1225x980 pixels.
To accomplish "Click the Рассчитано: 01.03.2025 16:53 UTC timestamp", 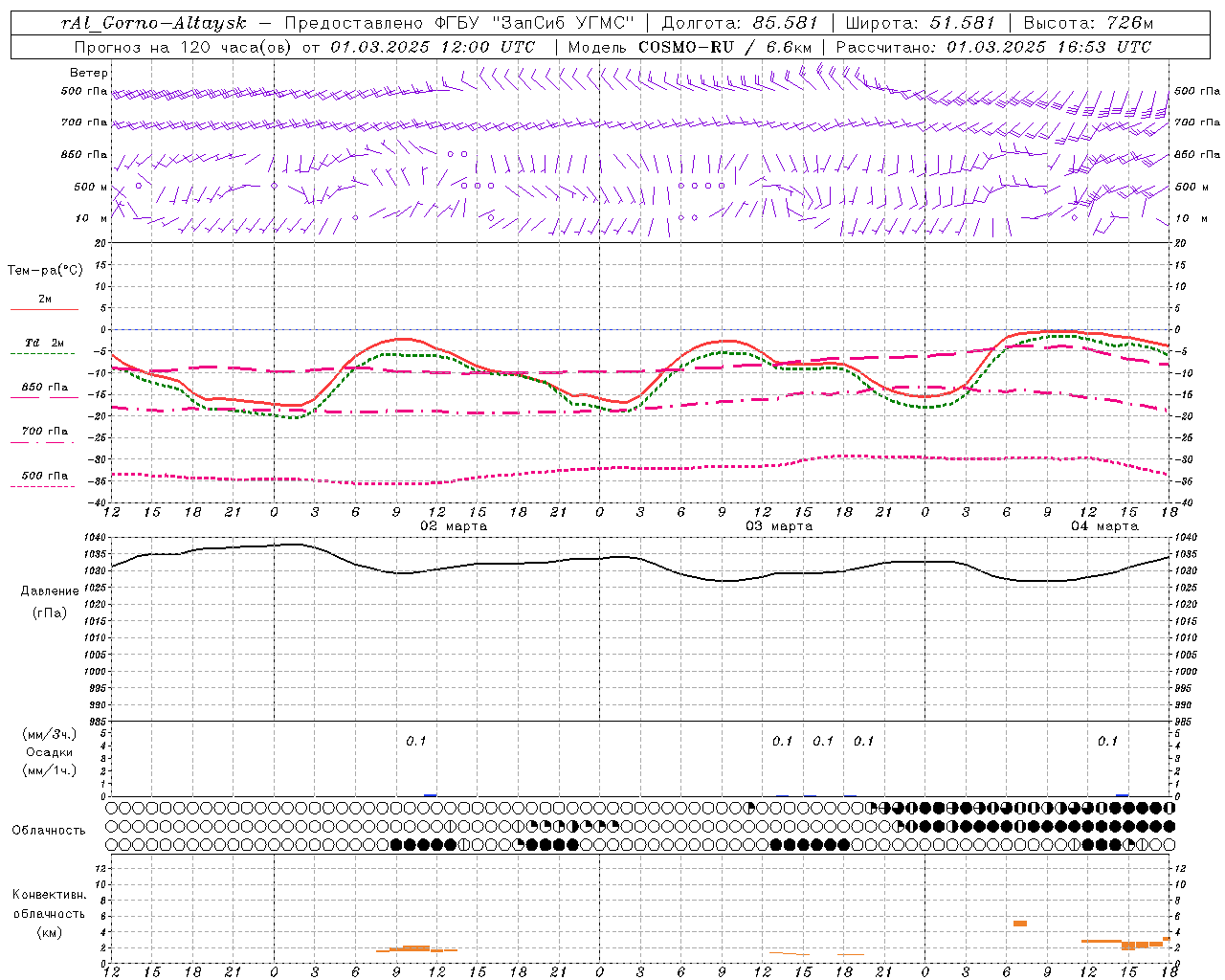I will [x=993, y=47].
